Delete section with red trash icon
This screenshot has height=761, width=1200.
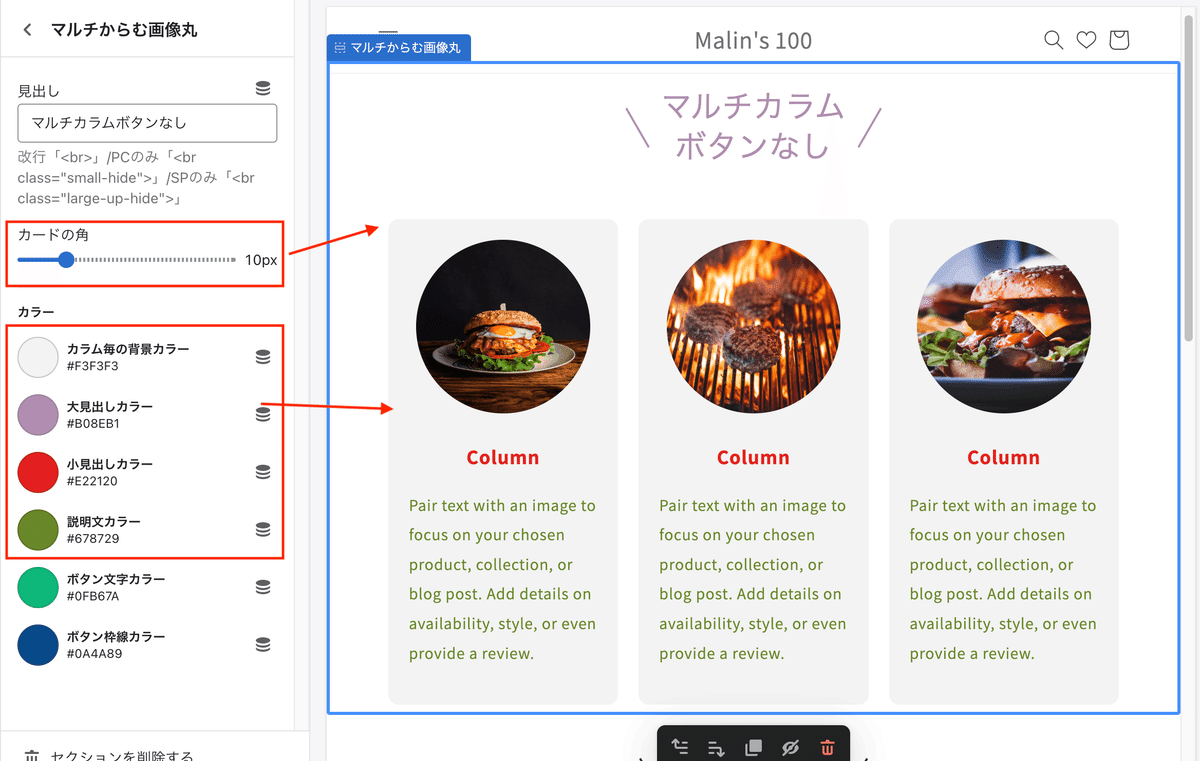pos(827,747)
